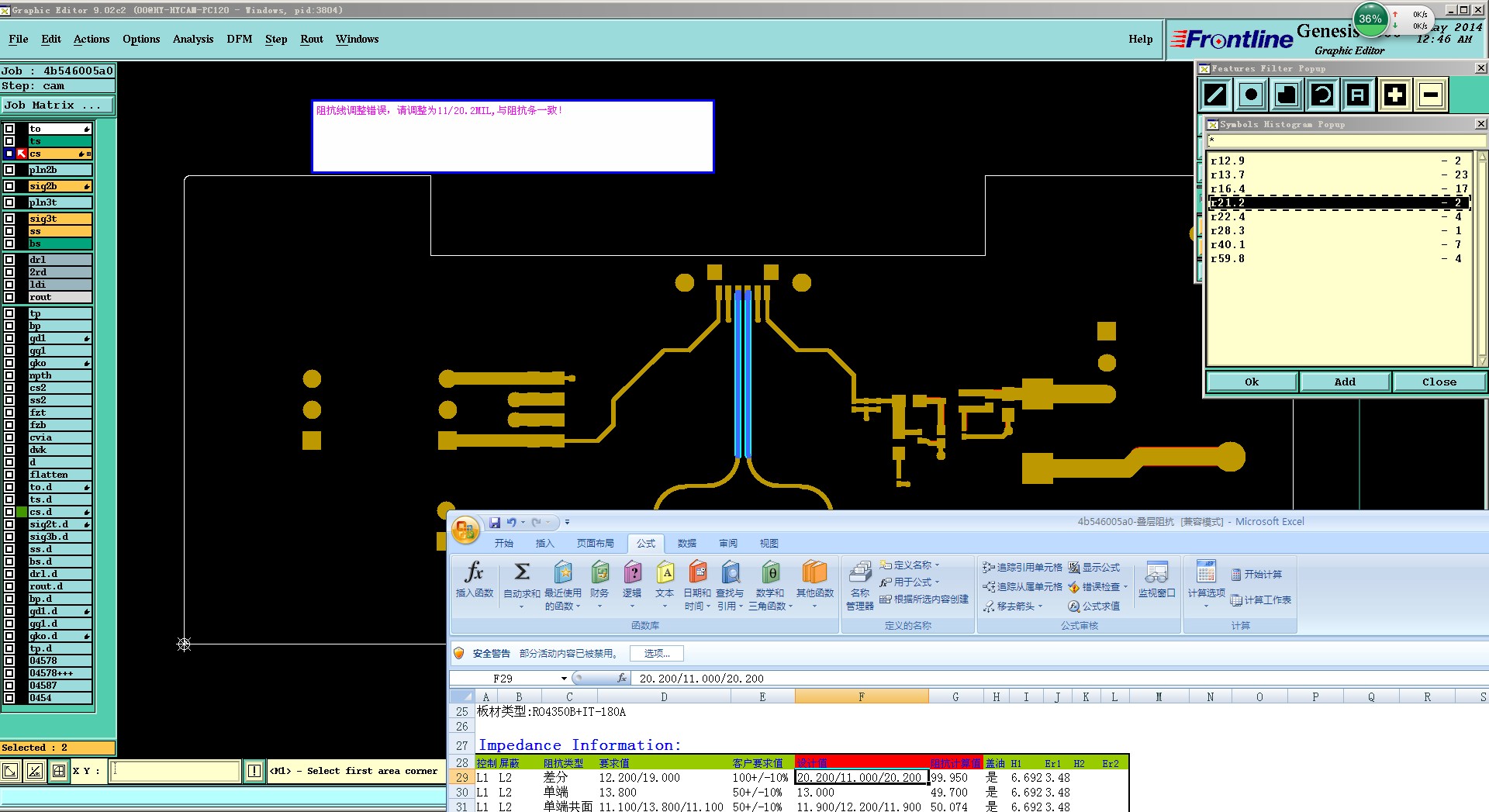Expand the Use in Formula dropdown
Image resolution: width=1489 pixels, height=812 pixels.
pyautogui.click(x=937, y=582)
